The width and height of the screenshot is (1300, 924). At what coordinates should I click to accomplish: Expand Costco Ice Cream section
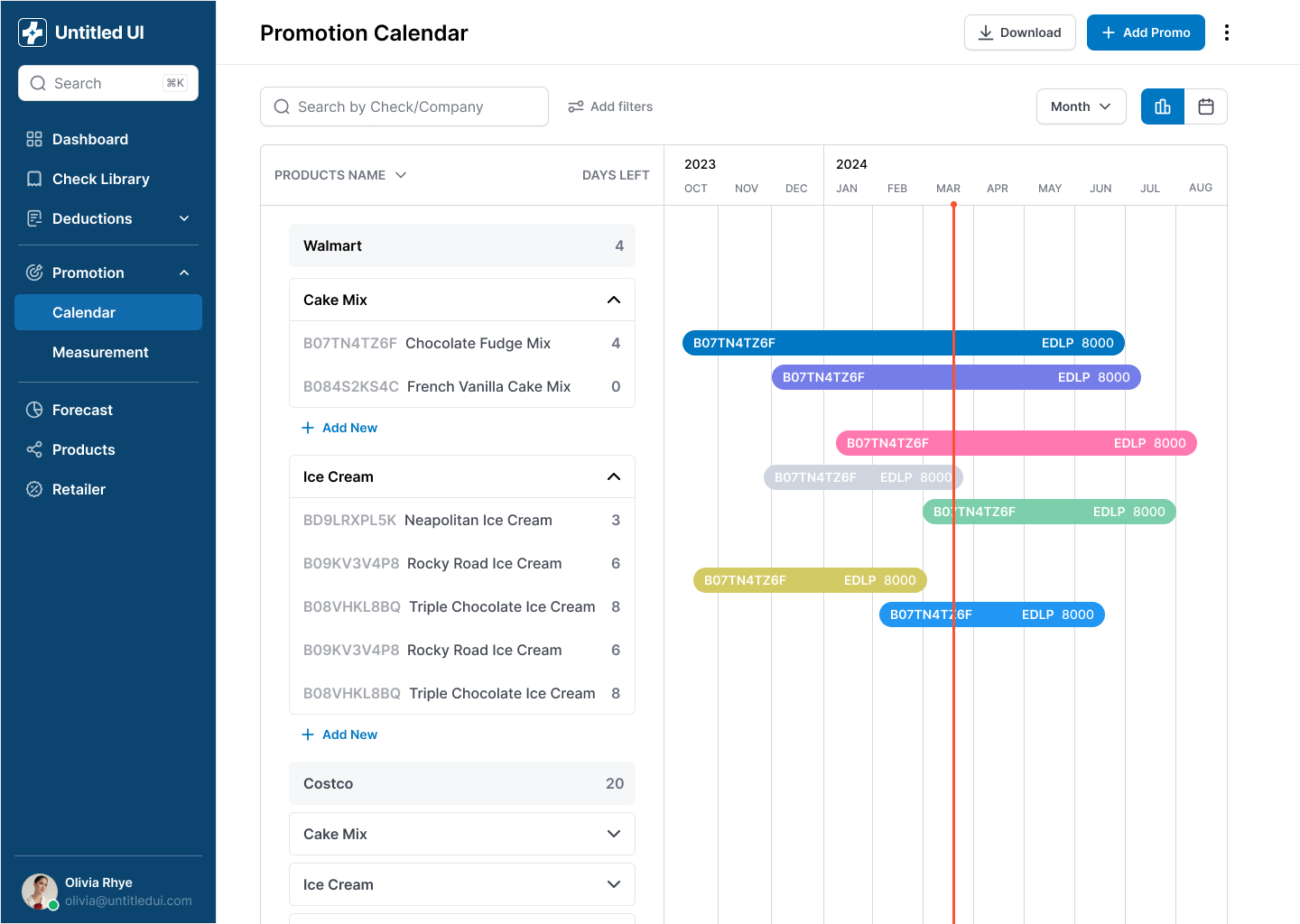(x=614, y=884)
